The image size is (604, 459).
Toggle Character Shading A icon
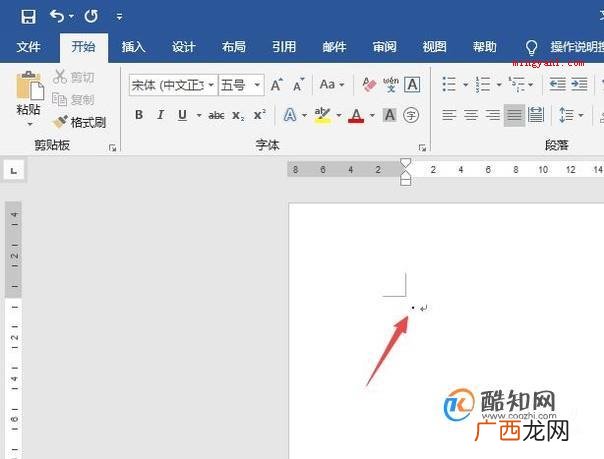pos(390,115)
